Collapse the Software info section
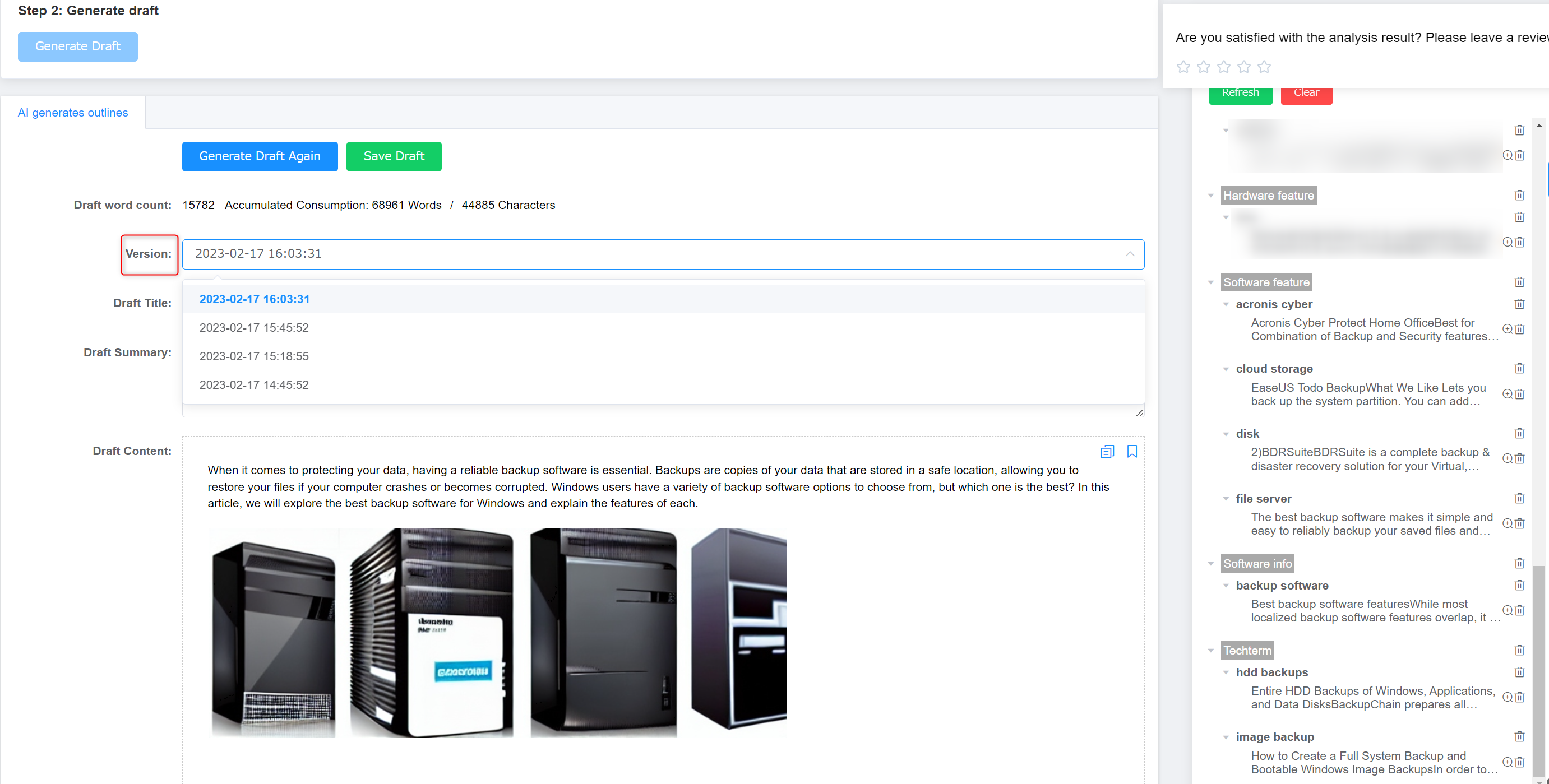Viewport: 1549px width, 784px height. [1211, 564]
